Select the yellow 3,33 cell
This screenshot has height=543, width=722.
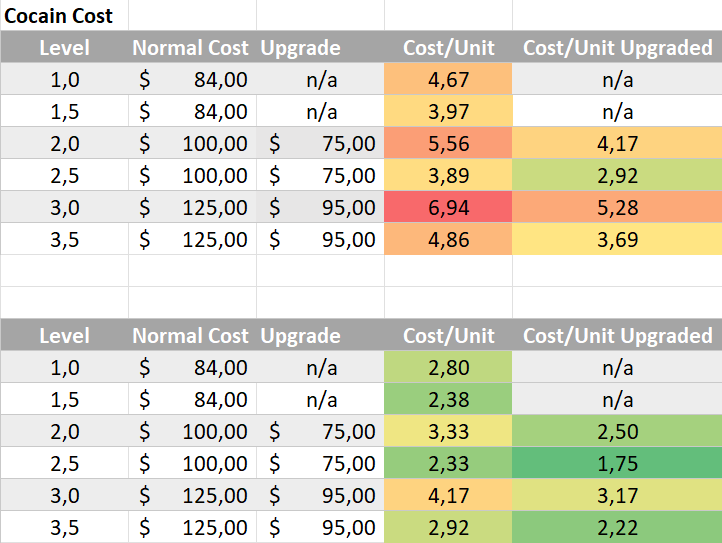448,431
